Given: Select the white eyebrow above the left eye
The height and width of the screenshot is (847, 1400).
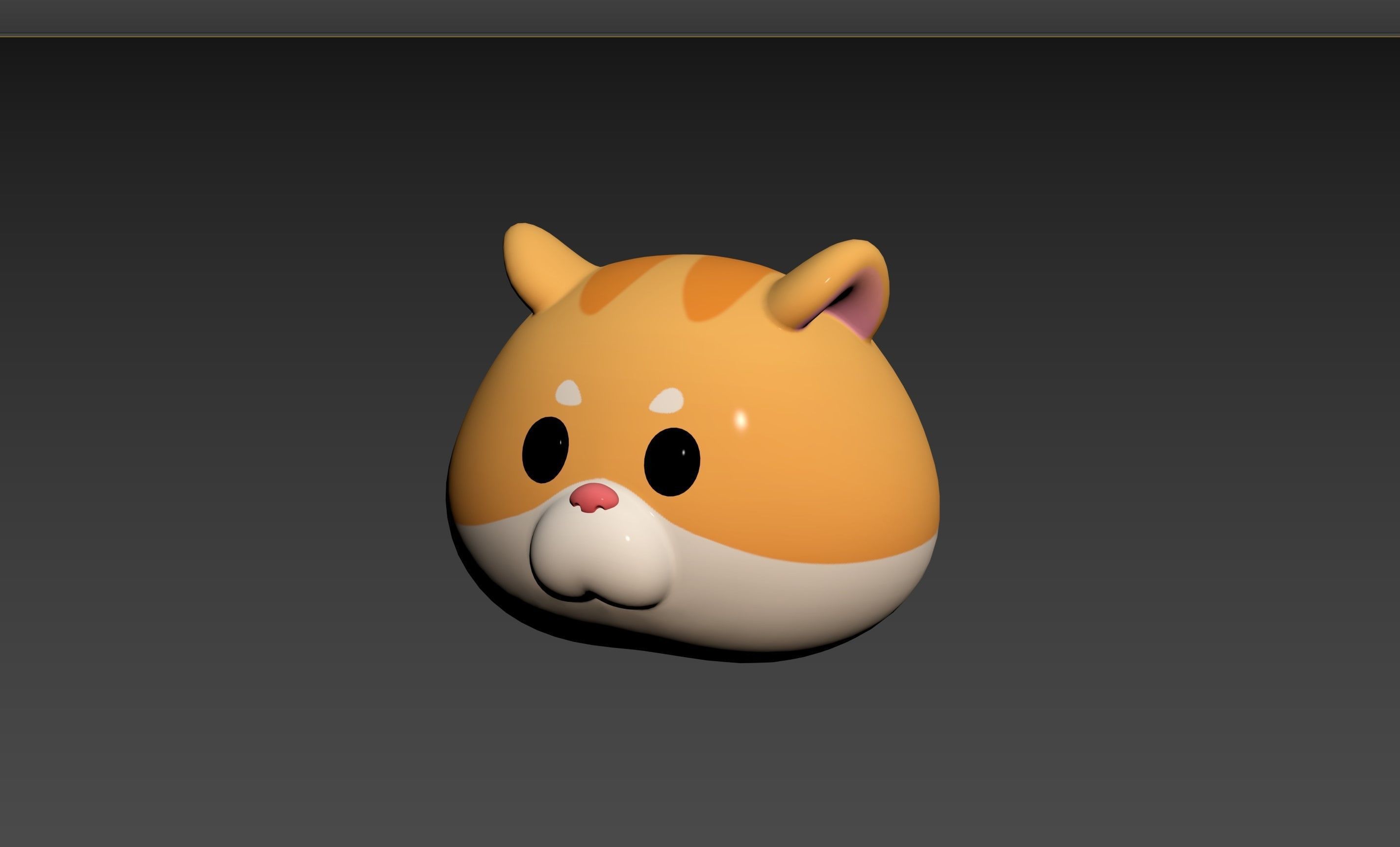Looking at the screenshot, I should coord(568,393).
